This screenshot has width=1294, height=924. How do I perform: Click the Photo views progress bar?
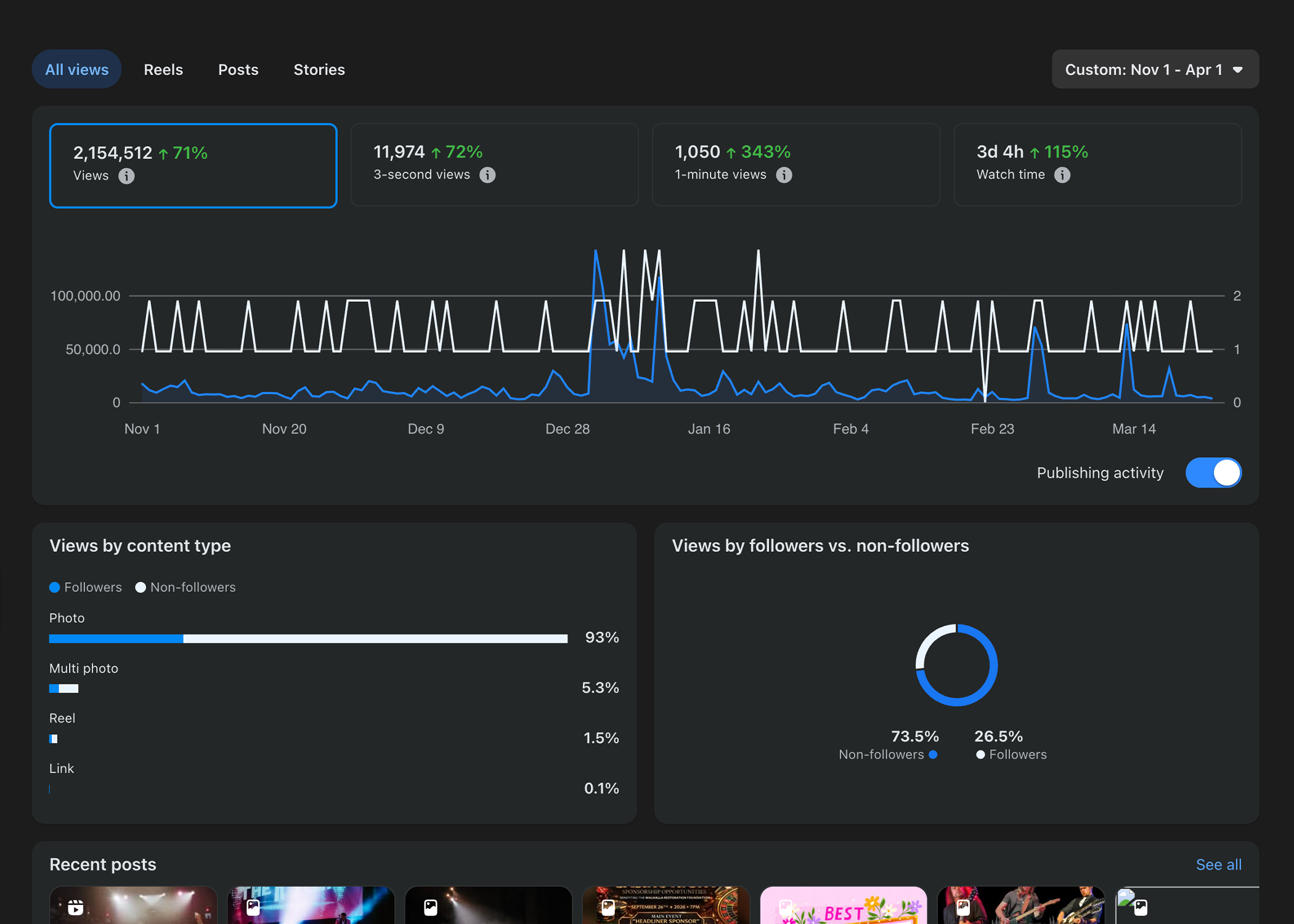point(308,639)
